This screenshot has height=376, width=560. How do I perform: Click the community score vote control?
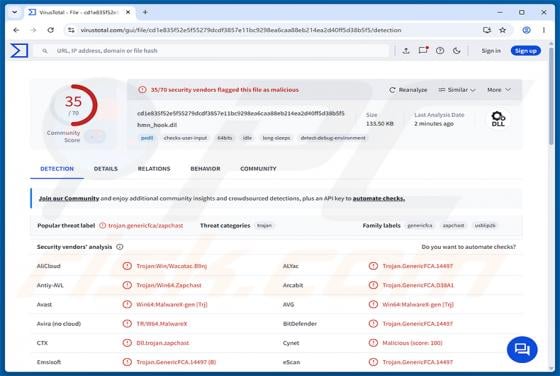[x=95, y=136]
